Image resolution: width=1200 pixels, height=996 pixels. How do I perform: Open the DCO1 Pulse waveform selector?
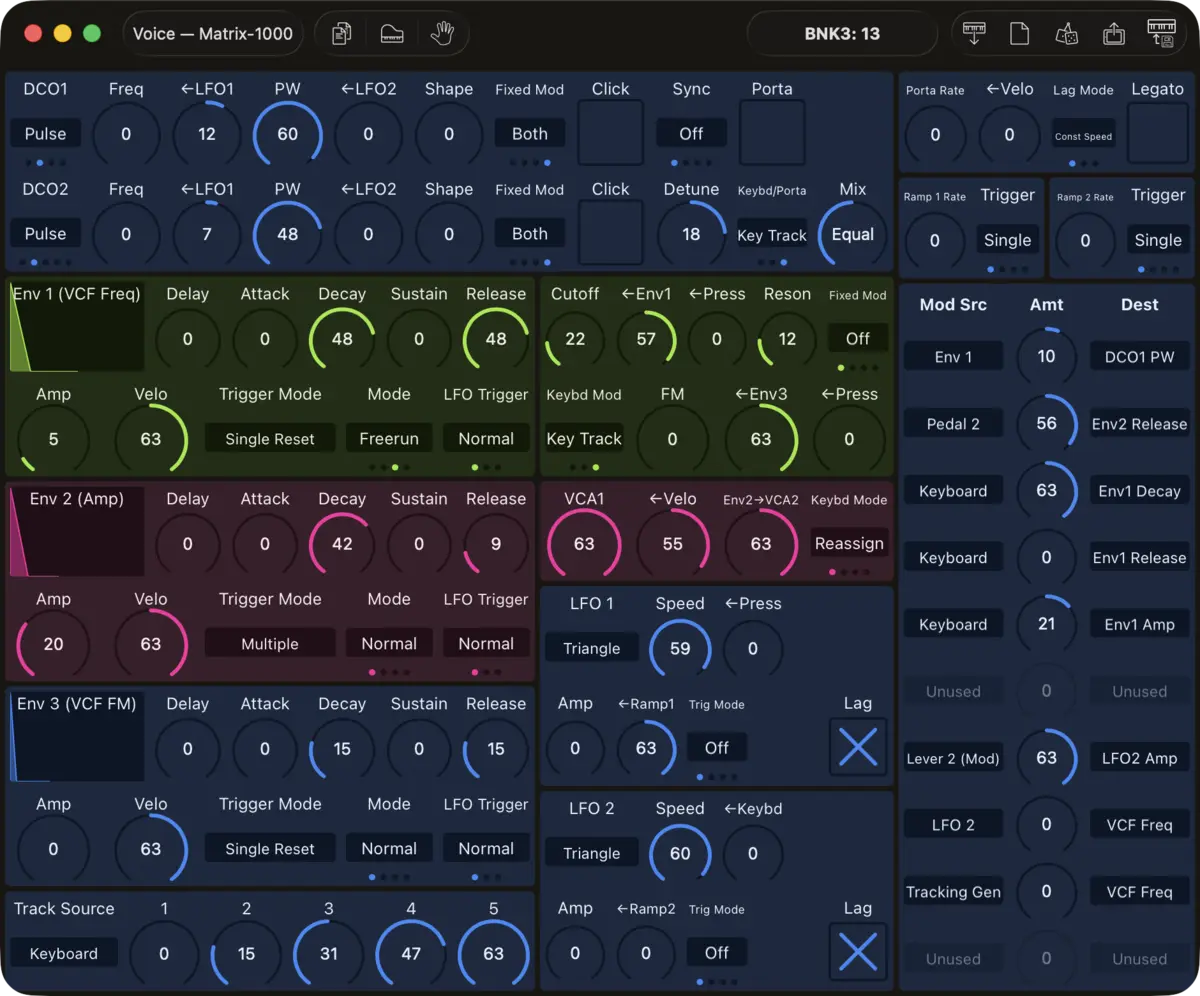click(x=45, y=133)
